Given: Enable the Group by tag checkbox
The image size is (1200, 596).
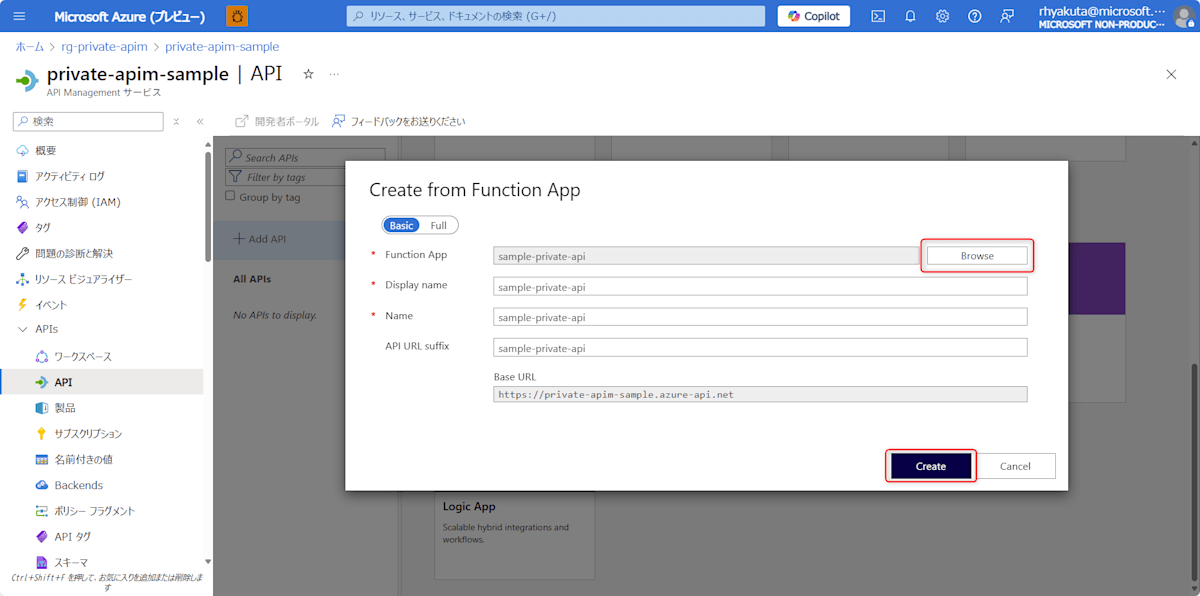Looking at the screenshot, I should tap(230, 197).
